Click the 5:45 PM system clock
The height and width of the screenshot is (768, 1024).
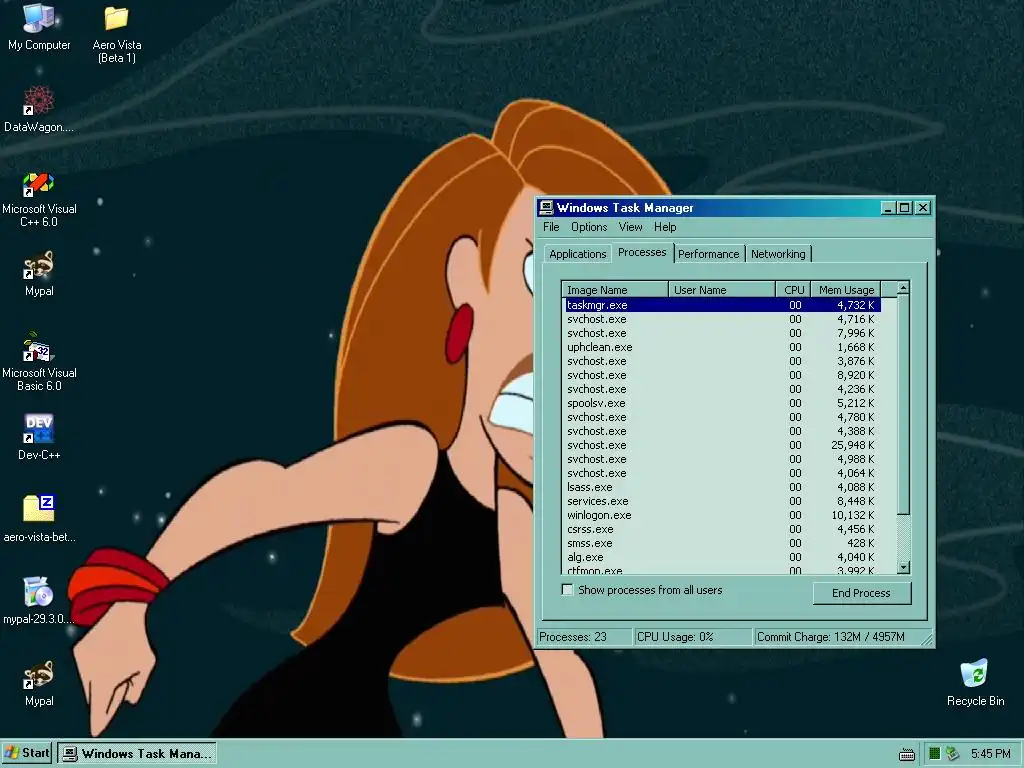[x=990, y=754]
